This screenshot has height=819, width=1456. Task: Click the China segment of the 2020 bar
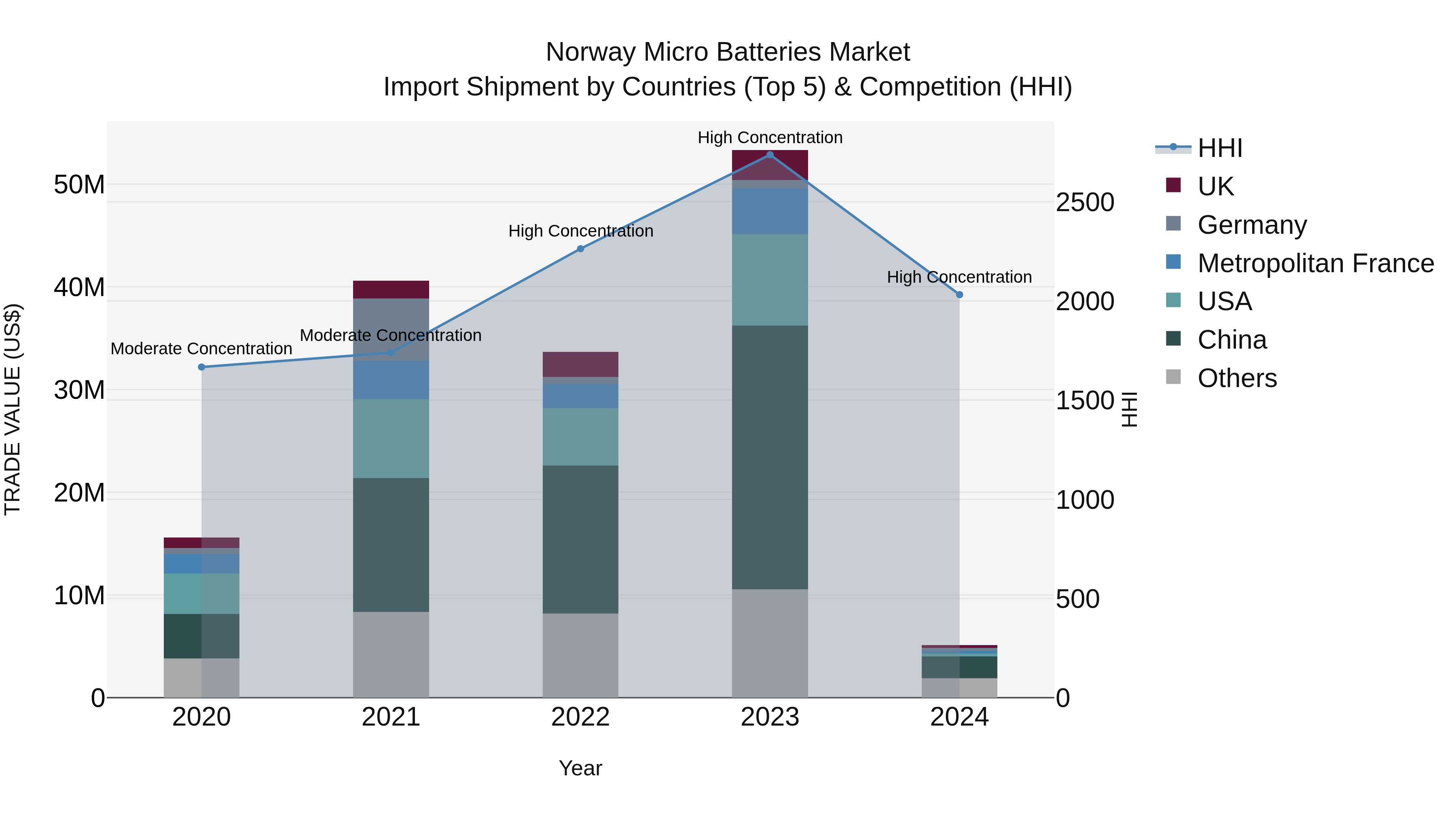pyautogui.click(x=202, y=637)
